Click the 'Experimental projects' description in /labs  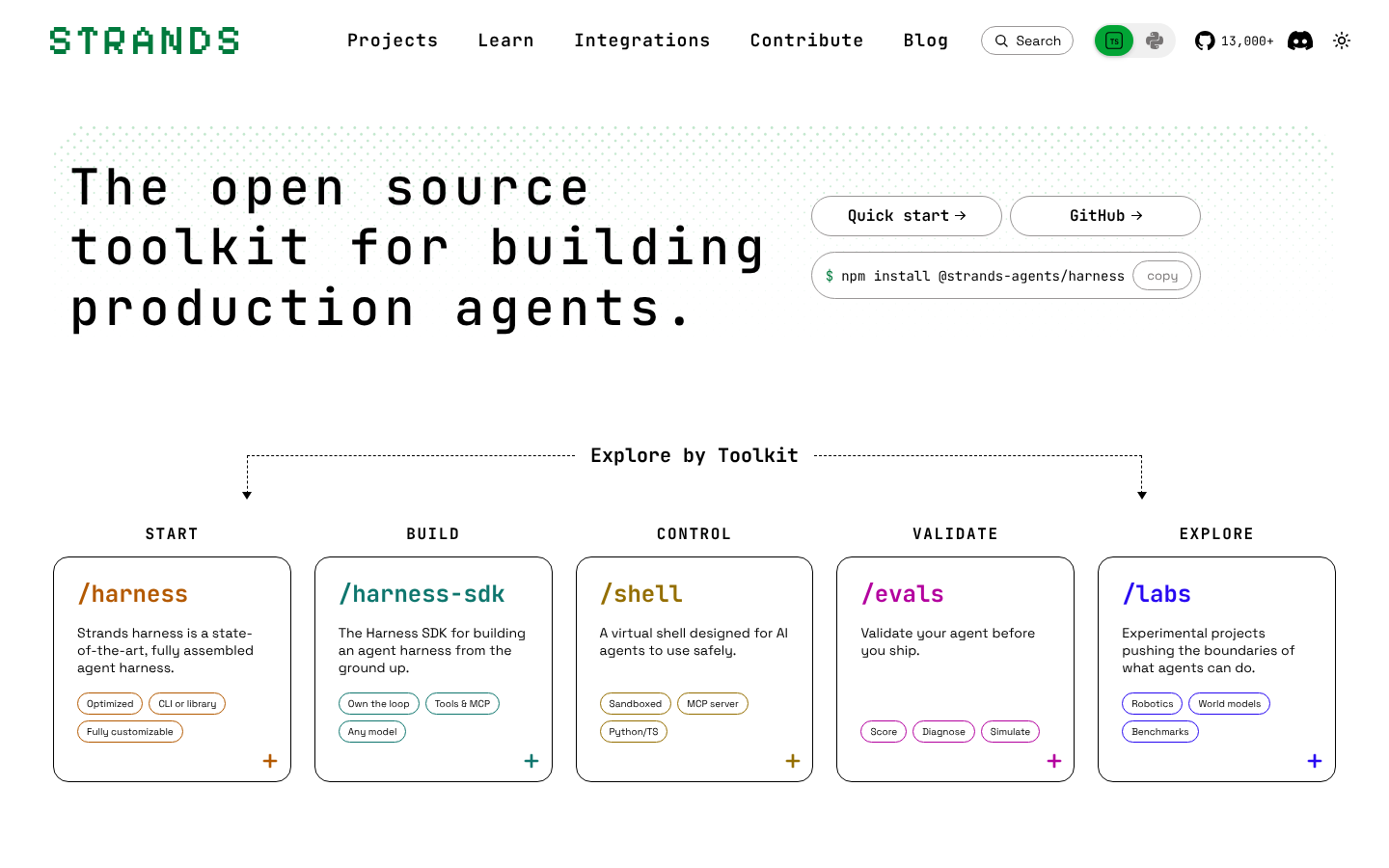coord(1209,651)
